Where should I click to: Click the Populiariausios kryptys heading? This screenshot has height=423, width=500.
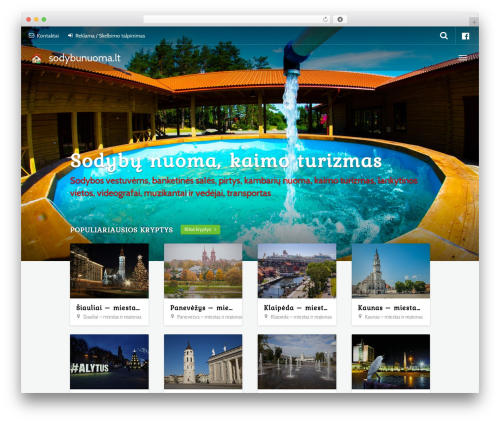(122, 230)
